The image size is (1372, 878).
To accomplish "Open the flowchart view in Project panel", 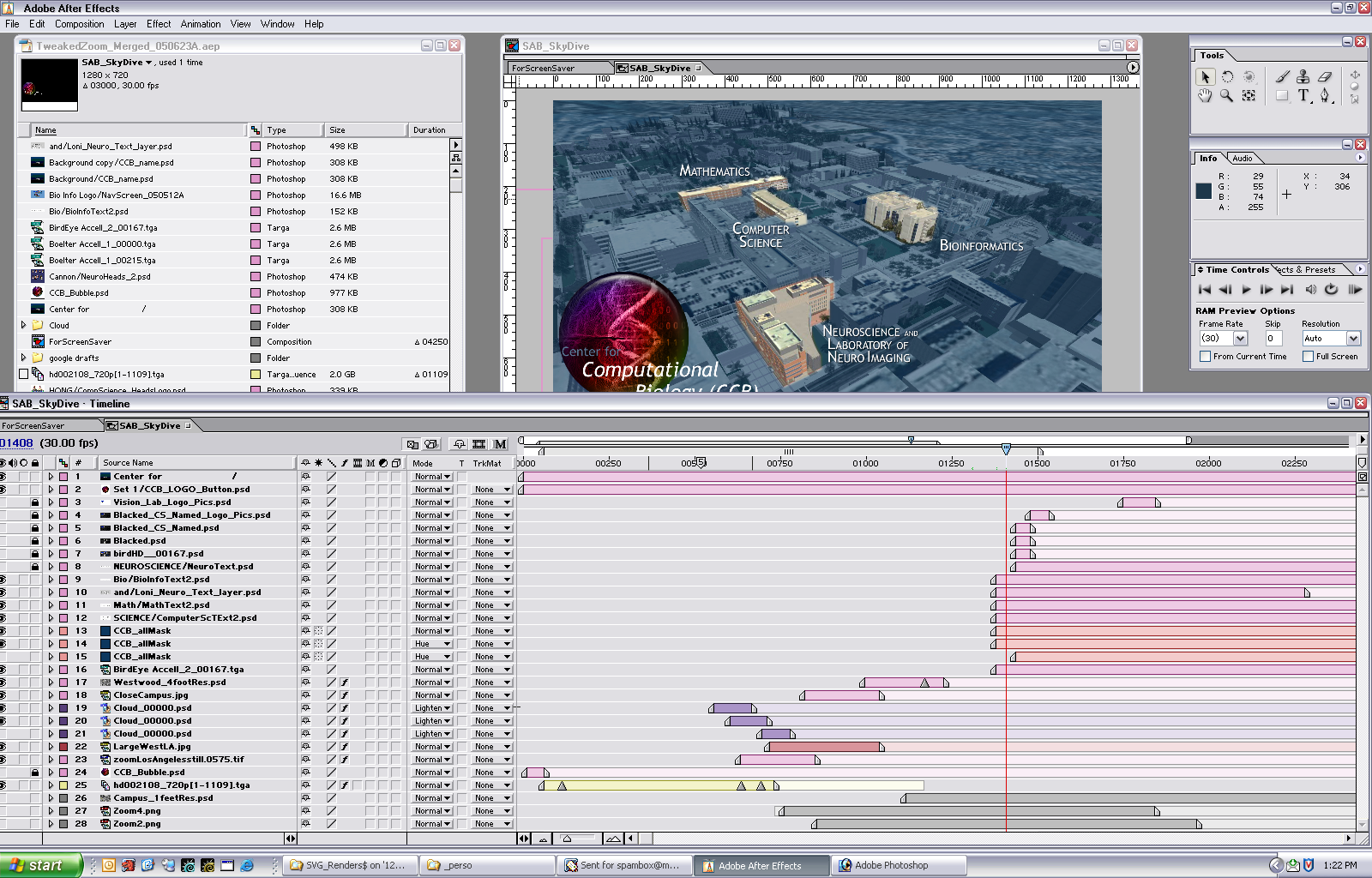I will coord(455,159).
